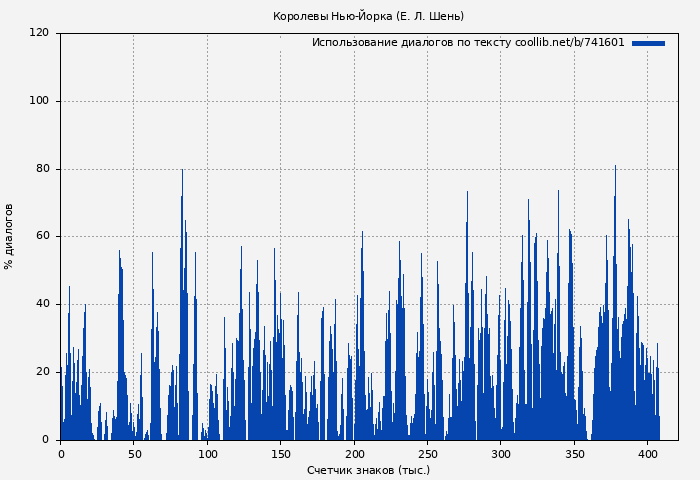This screenshot has width=700, height=480.
Task: Click the 100 tick label on Y axis
Action: (39, 101)
